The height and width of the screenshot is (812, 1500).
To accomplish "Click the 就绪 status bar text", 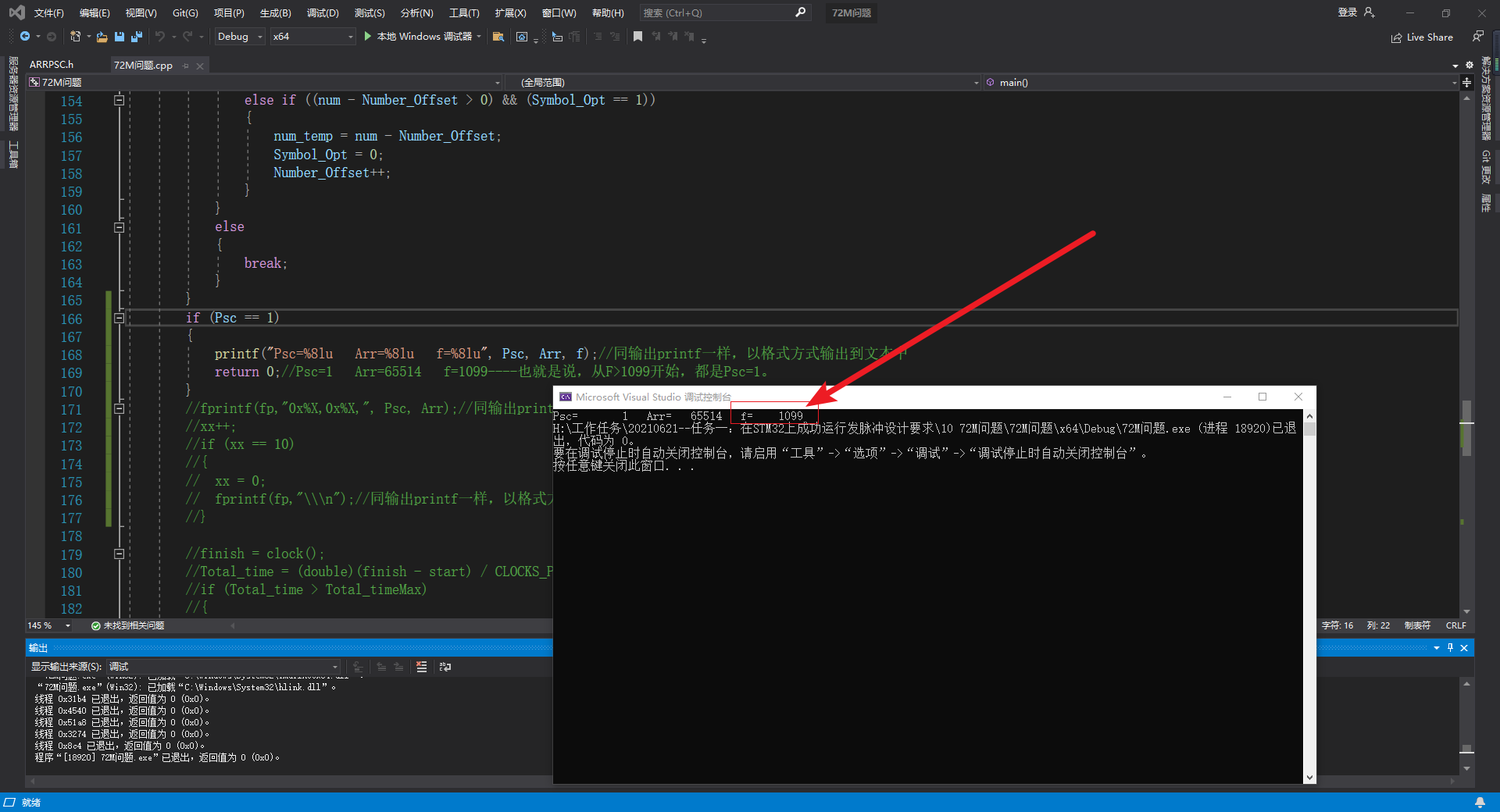I will point(31,803).
